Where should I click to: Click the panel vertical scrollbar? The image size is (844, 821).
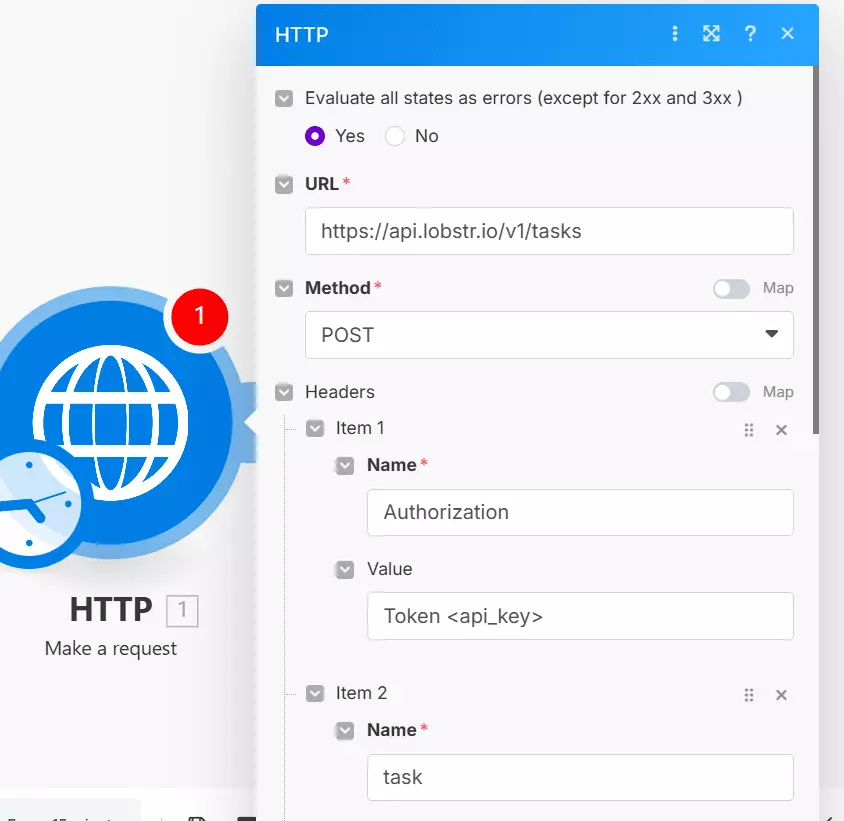[815, 250]
